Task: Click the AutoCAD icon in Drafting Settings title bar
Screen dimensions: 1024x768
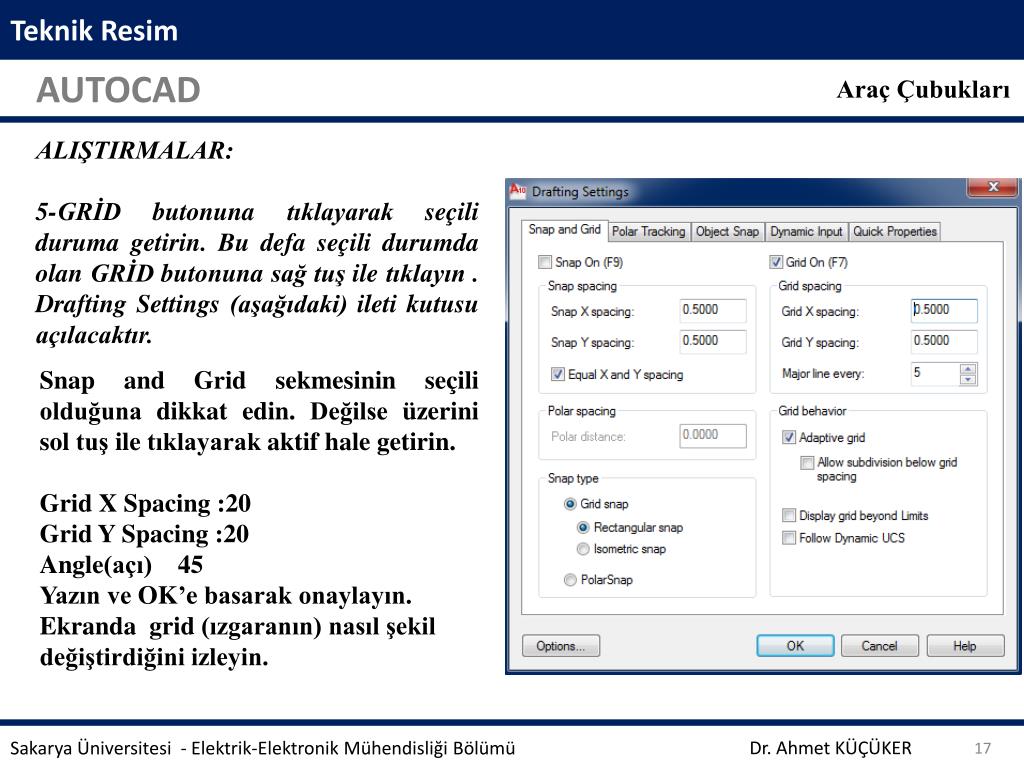Action: [x=518, y=190]
